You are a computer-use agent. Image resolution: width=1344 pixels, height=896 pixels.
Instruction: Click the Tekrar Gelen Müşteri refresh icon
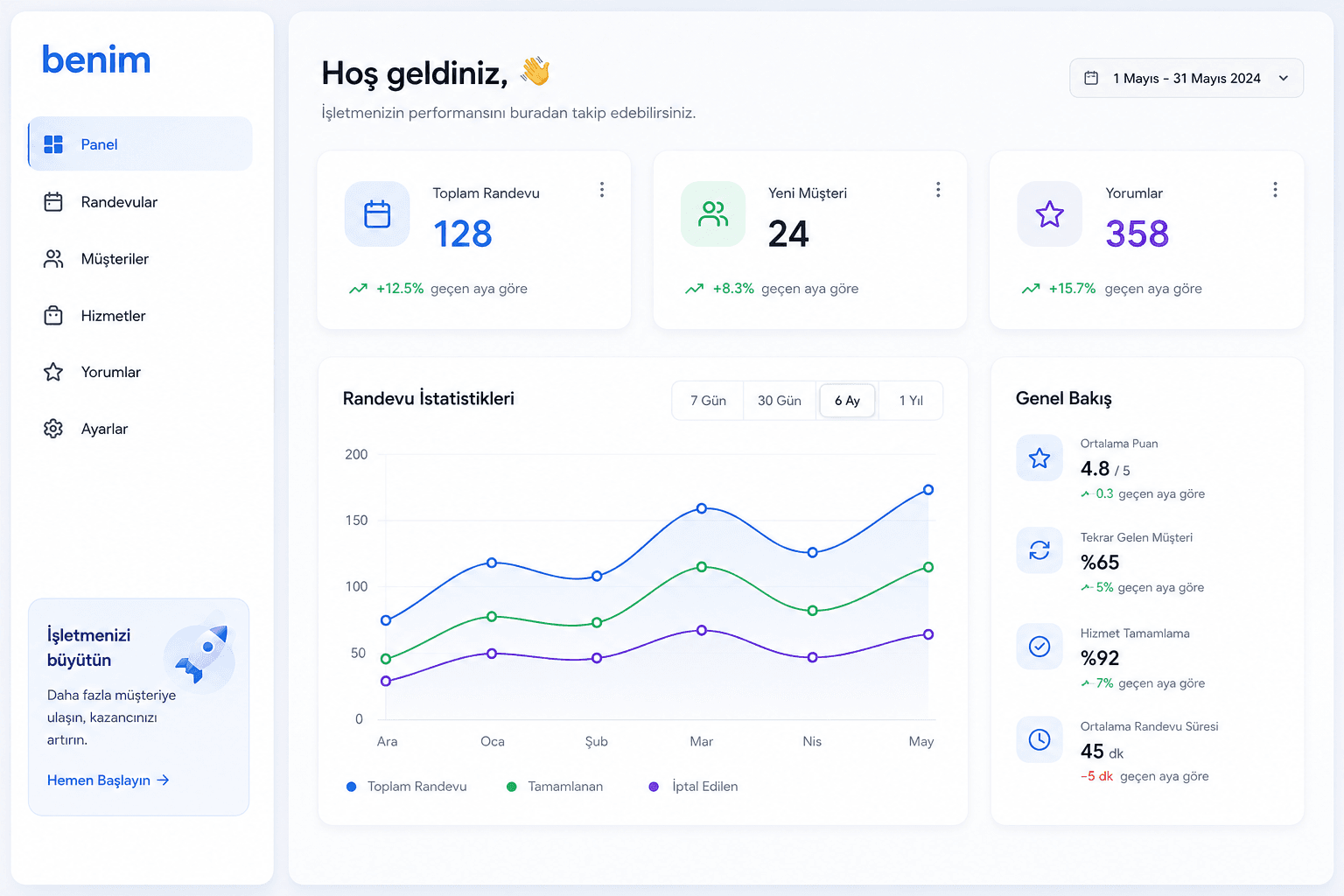point(1039,550)
